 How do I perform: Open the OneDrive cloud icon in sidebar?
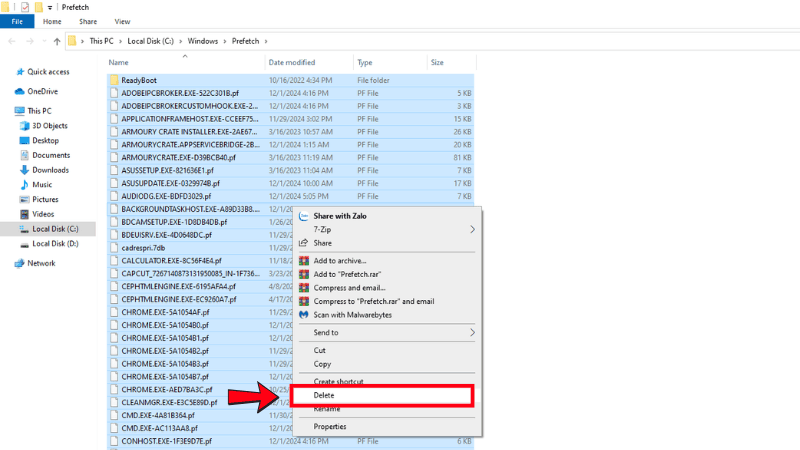19,91
